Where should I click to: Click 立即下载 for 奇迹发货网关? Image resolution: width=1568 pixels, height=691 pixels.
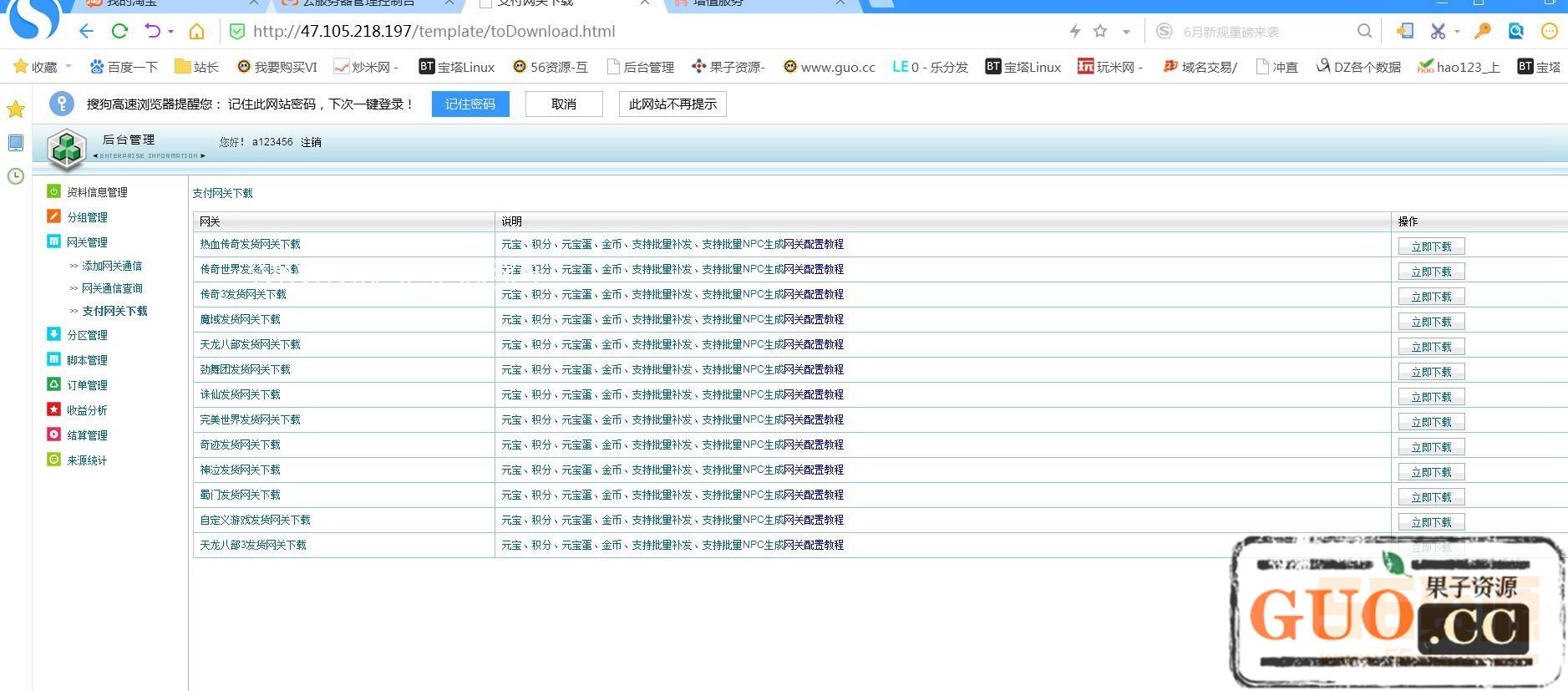pyautogui.click(x=1431, y=447)
